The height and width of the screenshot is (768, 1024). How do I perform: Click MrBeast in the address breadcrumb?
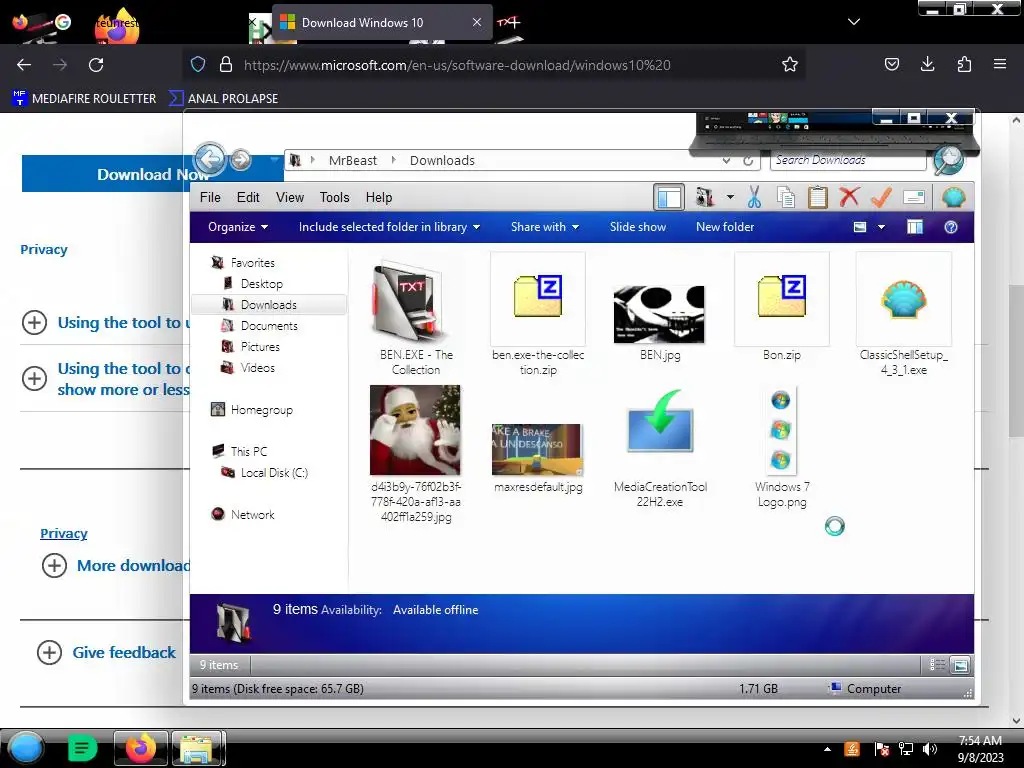(353, 161)
